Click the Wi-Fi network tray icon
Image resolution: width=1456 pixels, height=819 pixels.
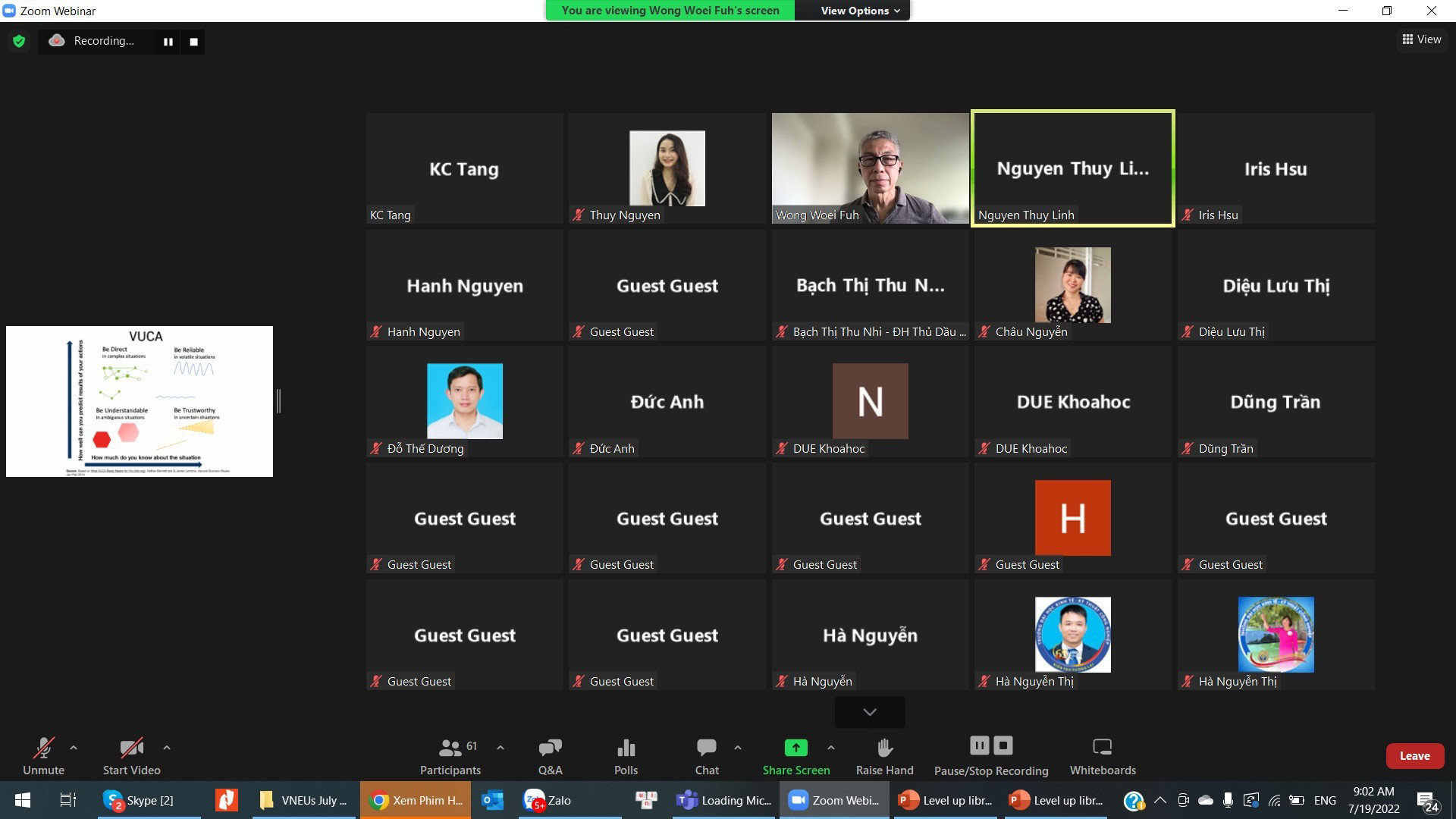[1275, 800]
